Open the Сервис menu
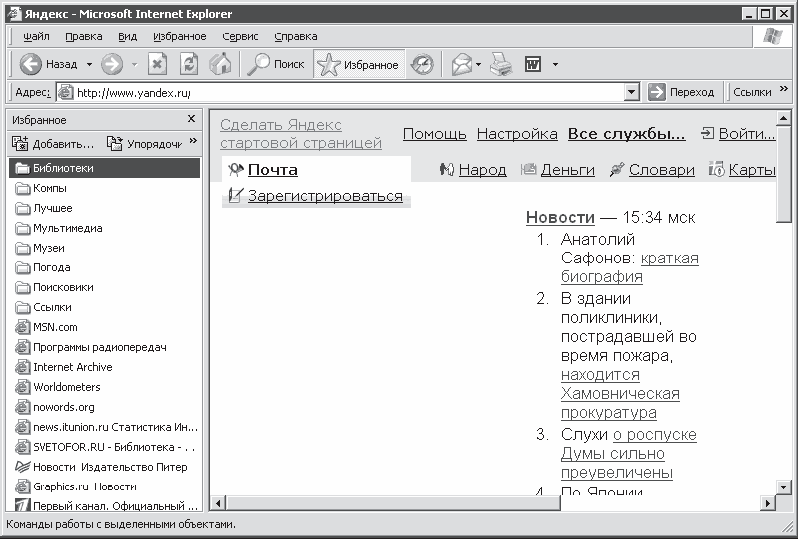 [240, 36]
